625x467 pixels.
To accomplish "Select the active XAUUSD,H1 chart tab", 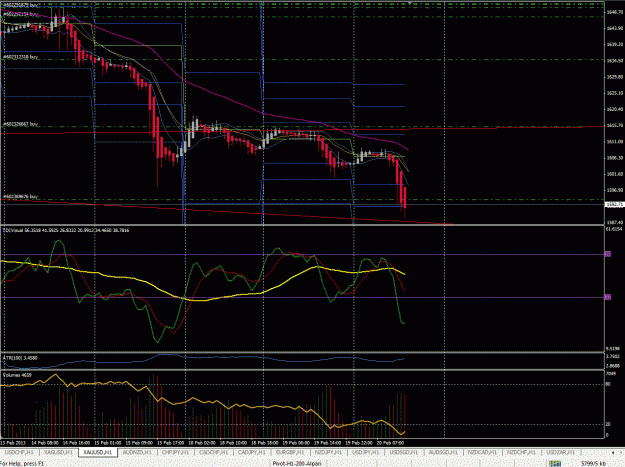I will (x=98, y=452).
